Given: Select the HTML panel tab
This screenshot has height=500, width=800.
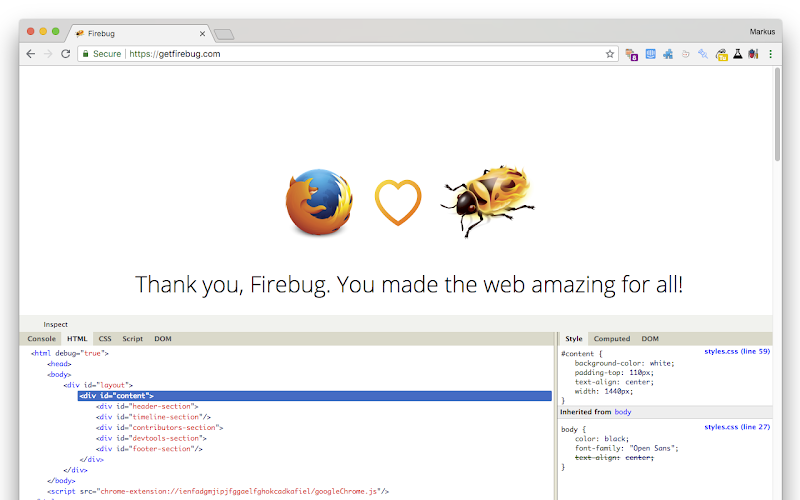Looking at the screenshot, I should click(x=77, y=339).
